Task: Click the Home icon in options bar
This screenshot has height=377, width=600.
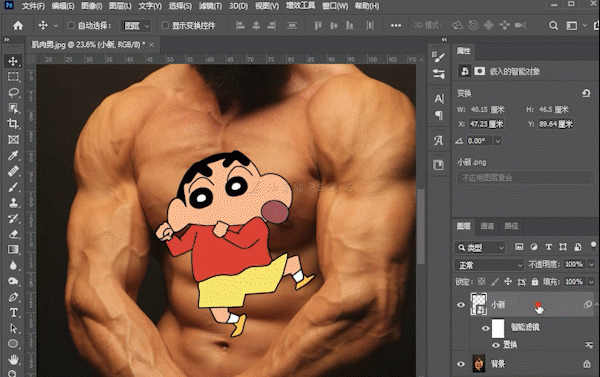Action: point(18,26)
